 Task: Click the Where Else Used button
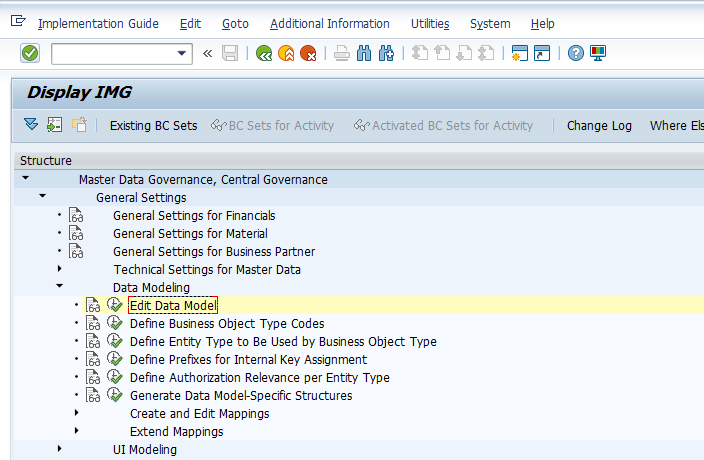tap(677, 126)
